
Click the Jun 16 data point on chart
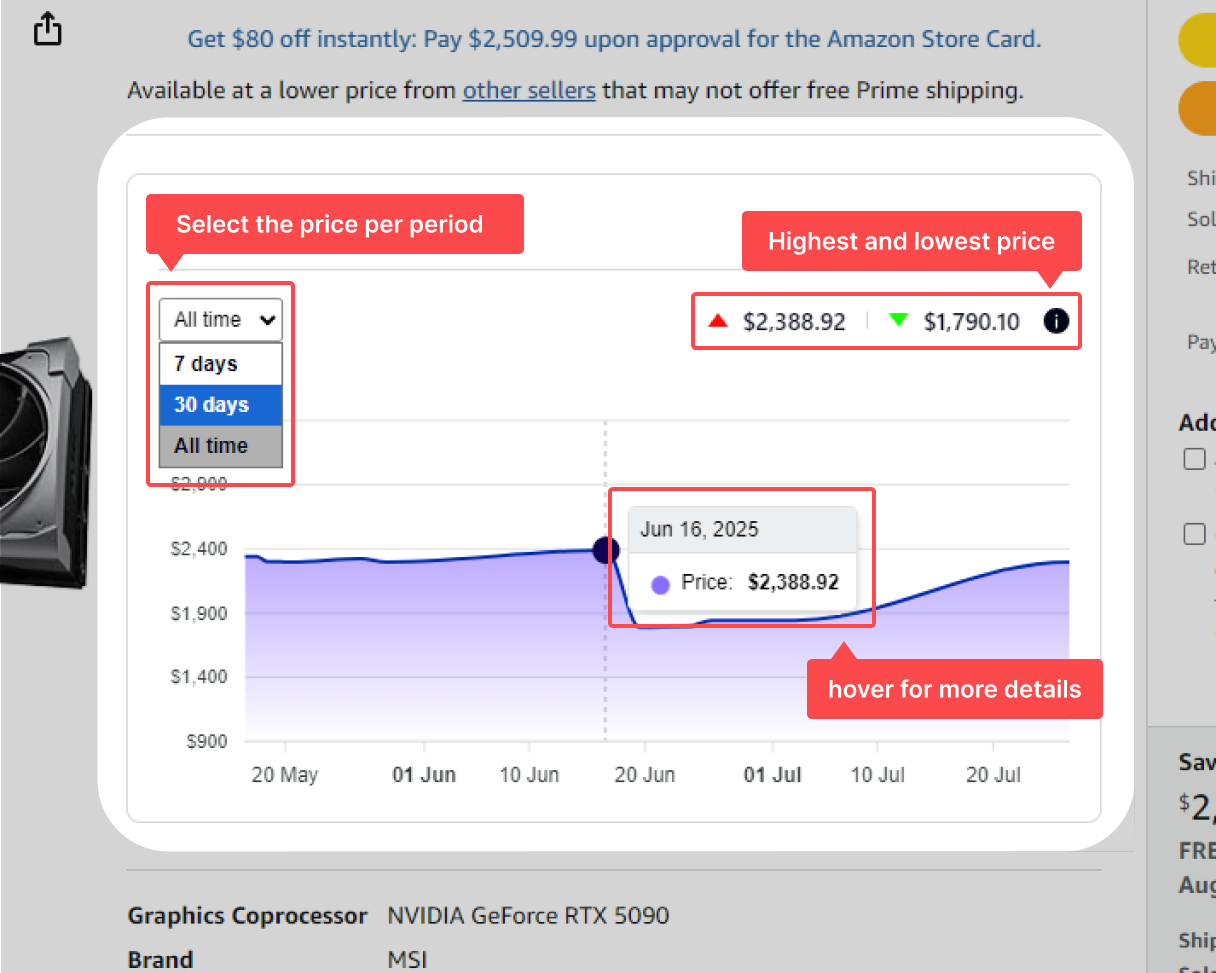[606, 550]
